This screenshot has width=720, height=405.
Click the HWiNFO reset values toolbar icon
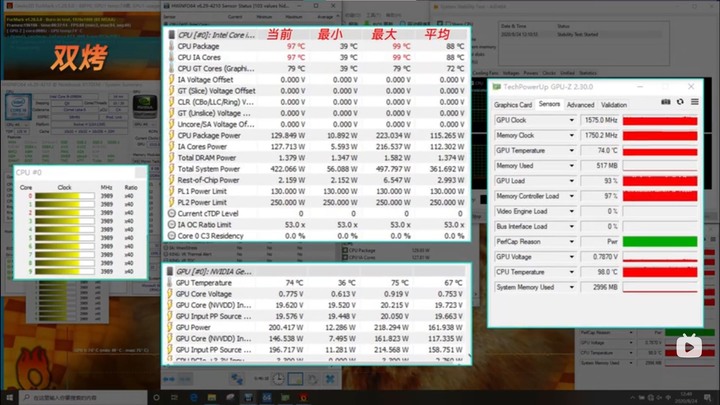pos(313,379)
